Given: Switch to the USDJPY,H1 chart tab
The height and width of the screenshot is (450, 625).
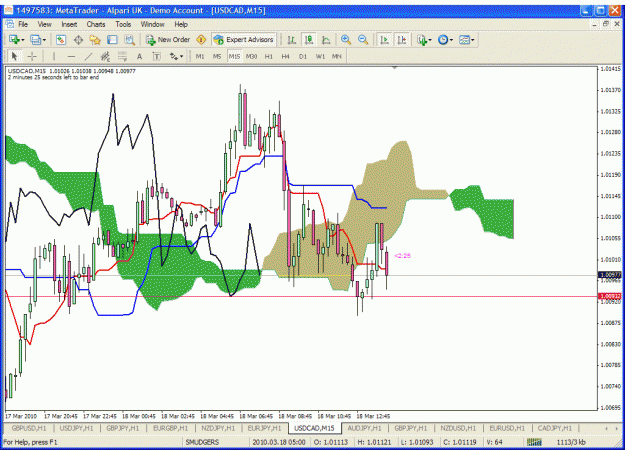Looking at the screenshot, I should (x=76, y=428).
